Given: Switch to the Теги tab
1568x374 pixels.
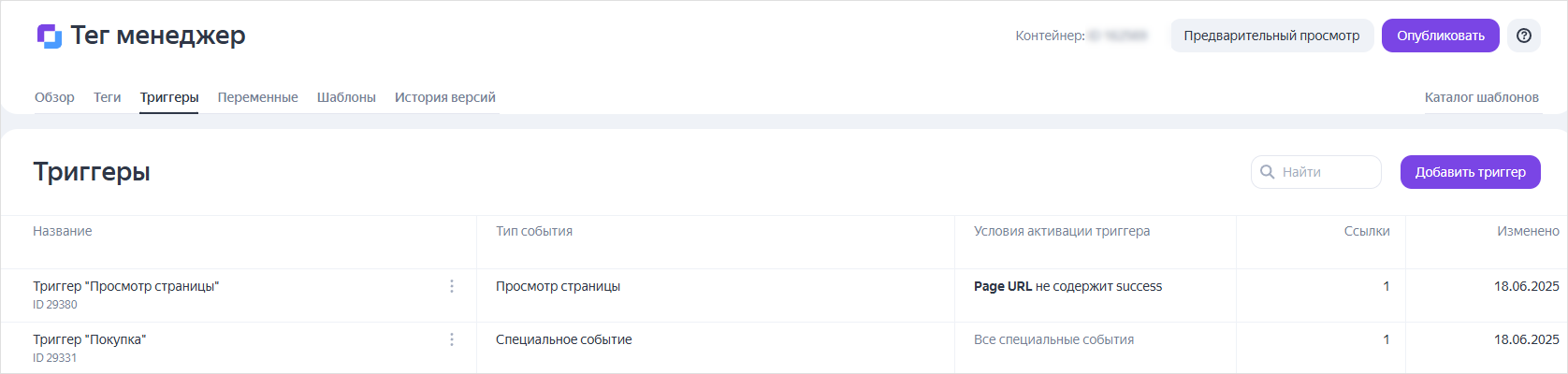Looking at the screenshot, I should pos(107,97).
